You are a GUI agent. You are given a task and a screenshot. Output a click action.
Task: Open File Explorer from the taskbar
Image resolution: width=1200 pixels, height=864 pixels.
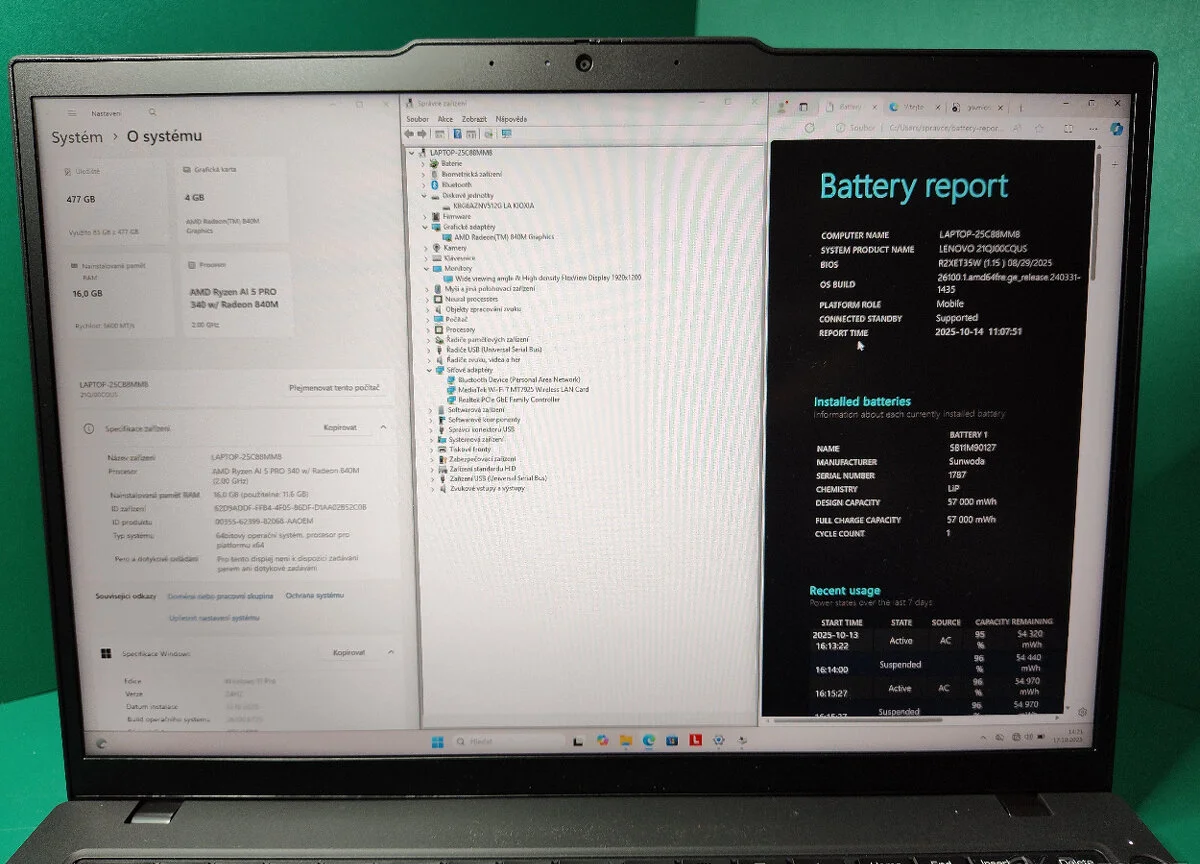click(626, 740)
